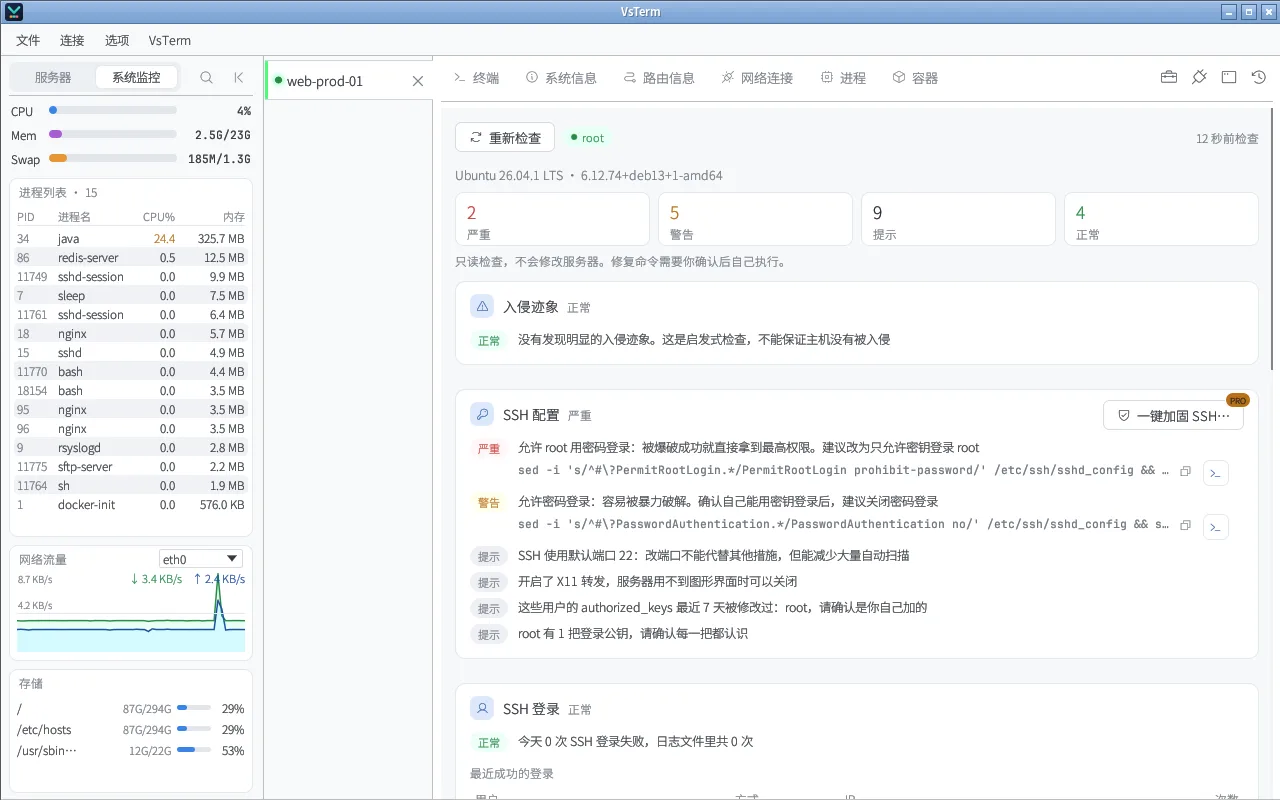Open the 网络连接 tab
This screenshot has width=1280, height=800.
tap(757, 77)
